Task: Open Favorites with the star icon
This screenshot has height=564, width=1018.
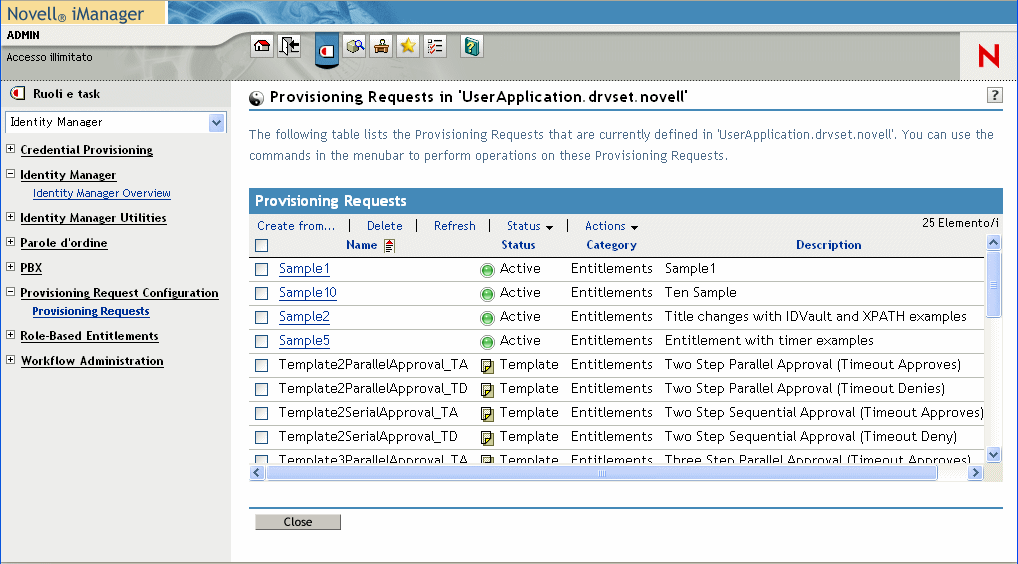Action: point(408,46)
